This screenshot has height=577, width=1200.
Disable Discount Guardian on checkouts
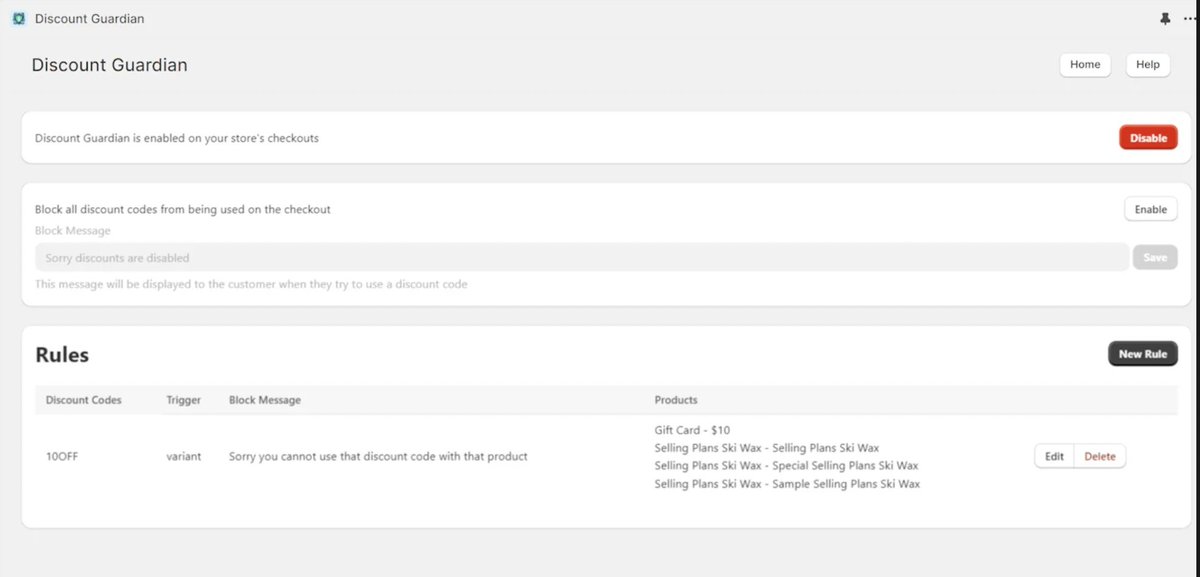[x=1148, y=138]
